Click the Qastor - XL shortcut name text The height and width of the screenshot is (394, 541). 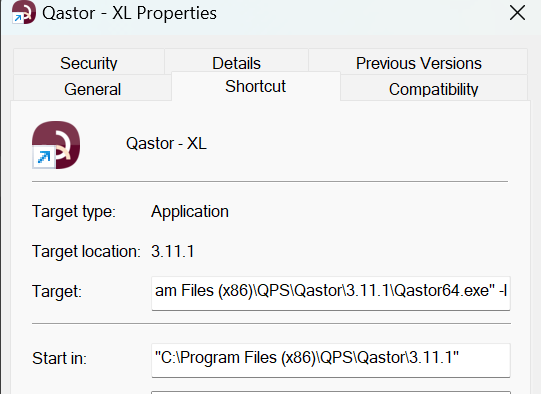(166, 143)
